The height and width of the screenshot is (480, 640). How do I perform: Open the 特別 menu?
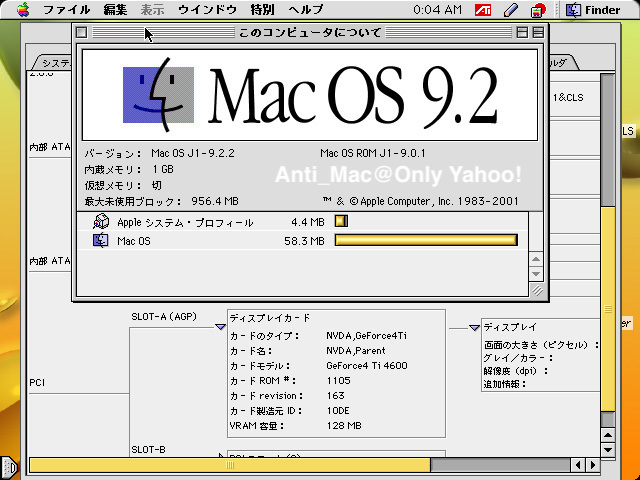pos(262,9)
